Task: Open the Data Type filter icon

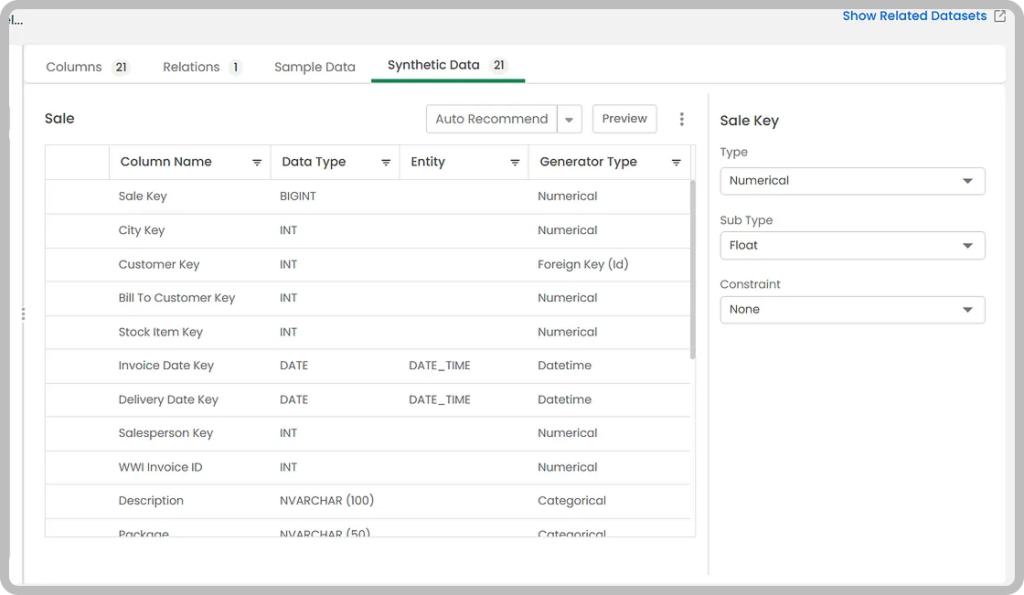Action: [x=386, y=163]
